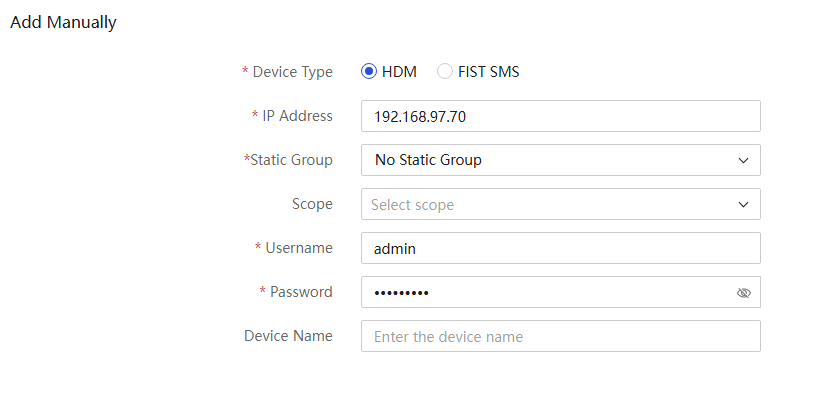Click the FIST SMS option label text
Viewport: 828px width, 400px height.
[488, 72]
